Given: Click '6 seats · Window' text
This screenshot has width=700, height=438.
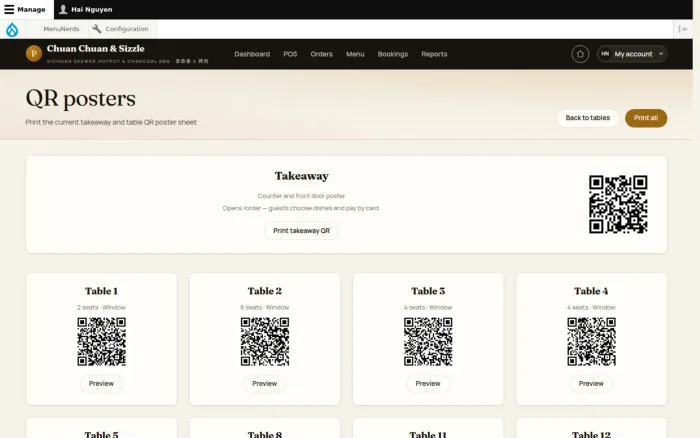Looking at the screenshot, I should click(265, 308).
